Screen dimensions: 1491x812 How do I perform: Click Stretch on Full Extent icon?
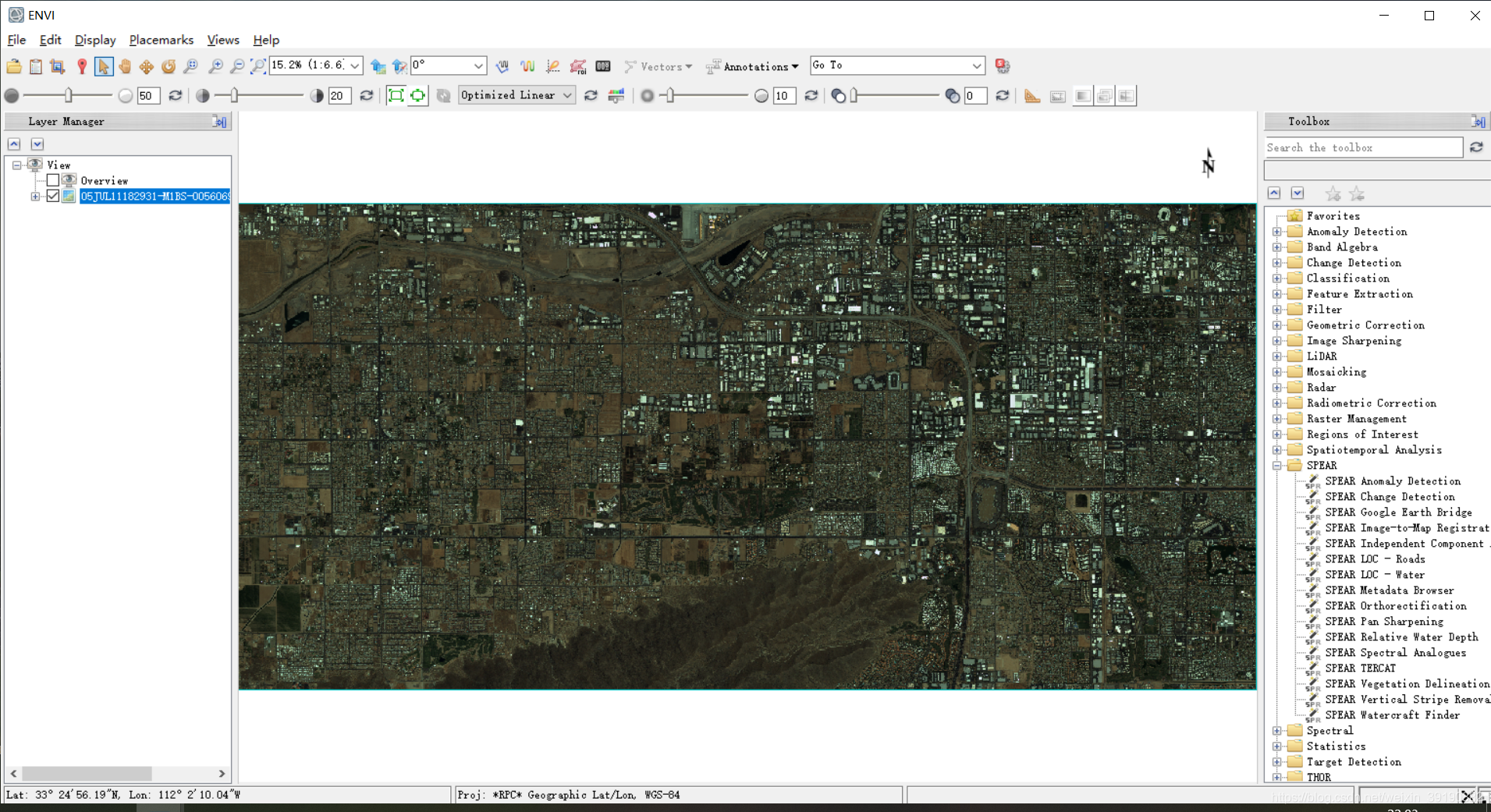(396, 95)
